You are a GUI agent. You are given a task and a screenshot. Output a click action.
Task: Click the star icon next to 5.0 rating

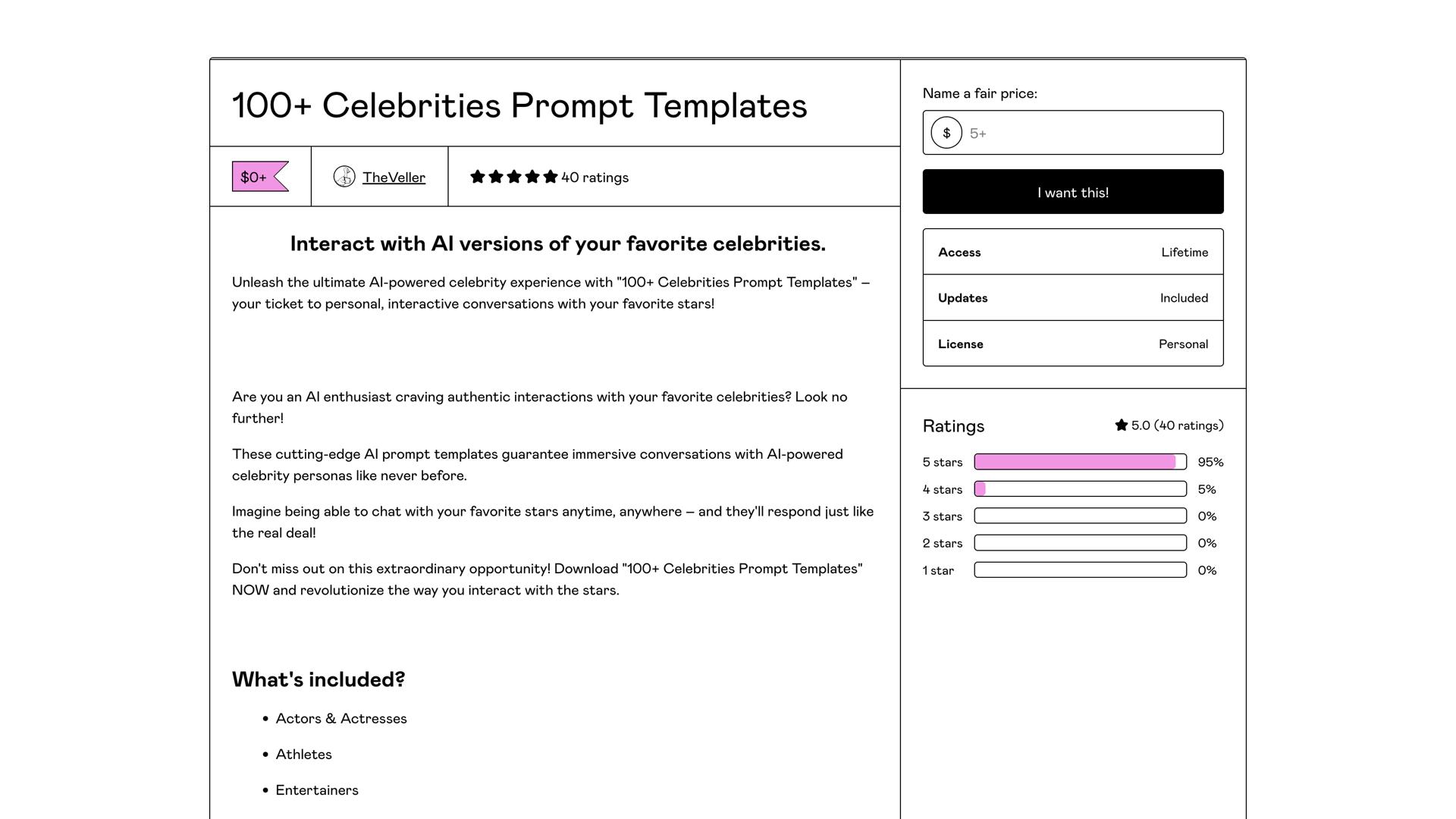tap(1120, 425)
